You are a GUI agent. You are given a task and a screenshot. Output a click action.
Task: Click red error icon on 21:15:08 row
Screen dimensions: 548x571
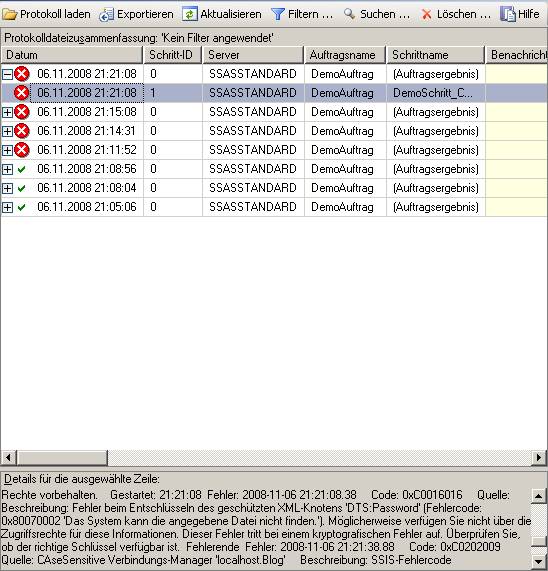point(22,112)
